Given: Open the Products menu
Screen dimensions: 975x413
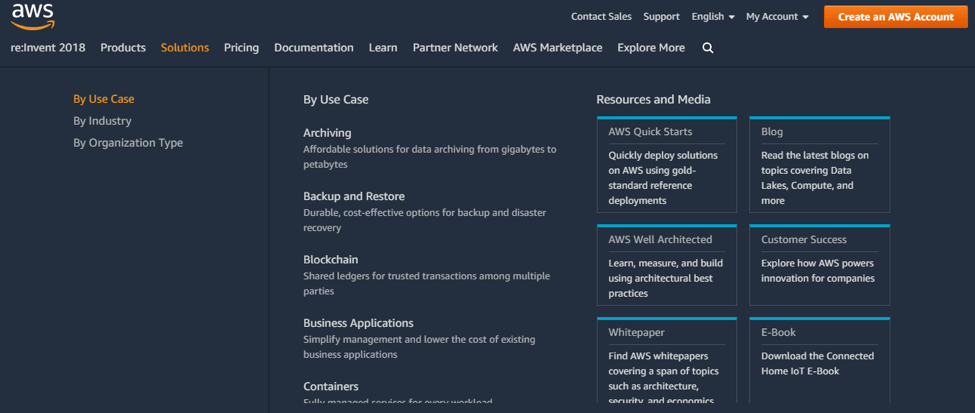Looking at the screenshot, I should [123, 48].
